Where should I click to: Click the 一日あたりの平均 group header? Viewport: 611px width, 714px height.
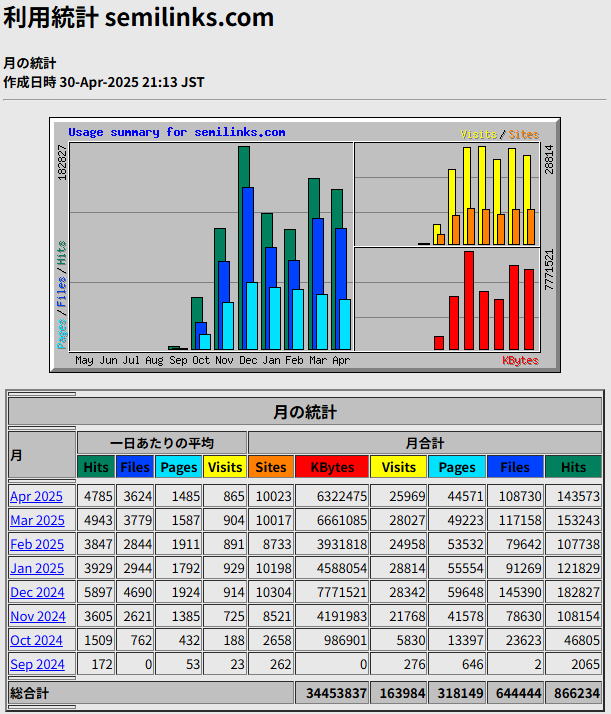162,443
